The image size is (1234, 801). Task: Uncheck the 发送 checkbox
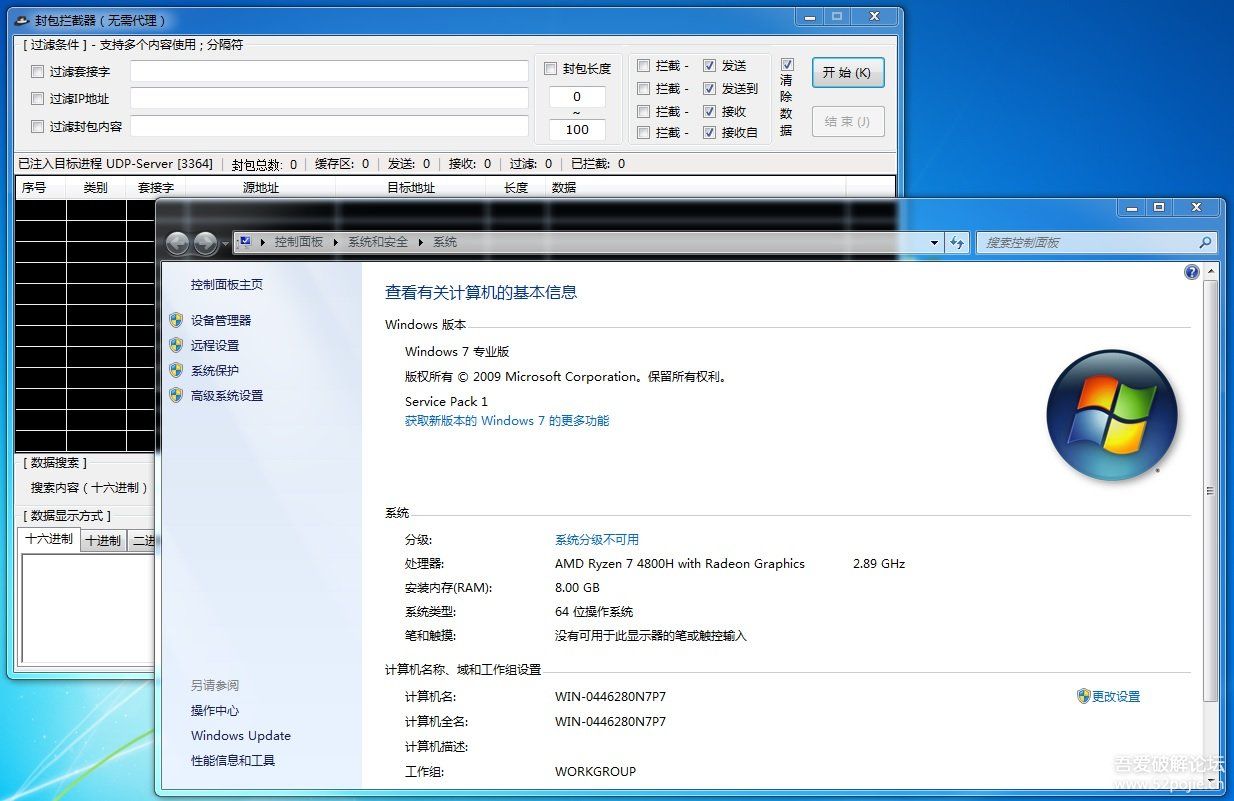pos(709,65)
